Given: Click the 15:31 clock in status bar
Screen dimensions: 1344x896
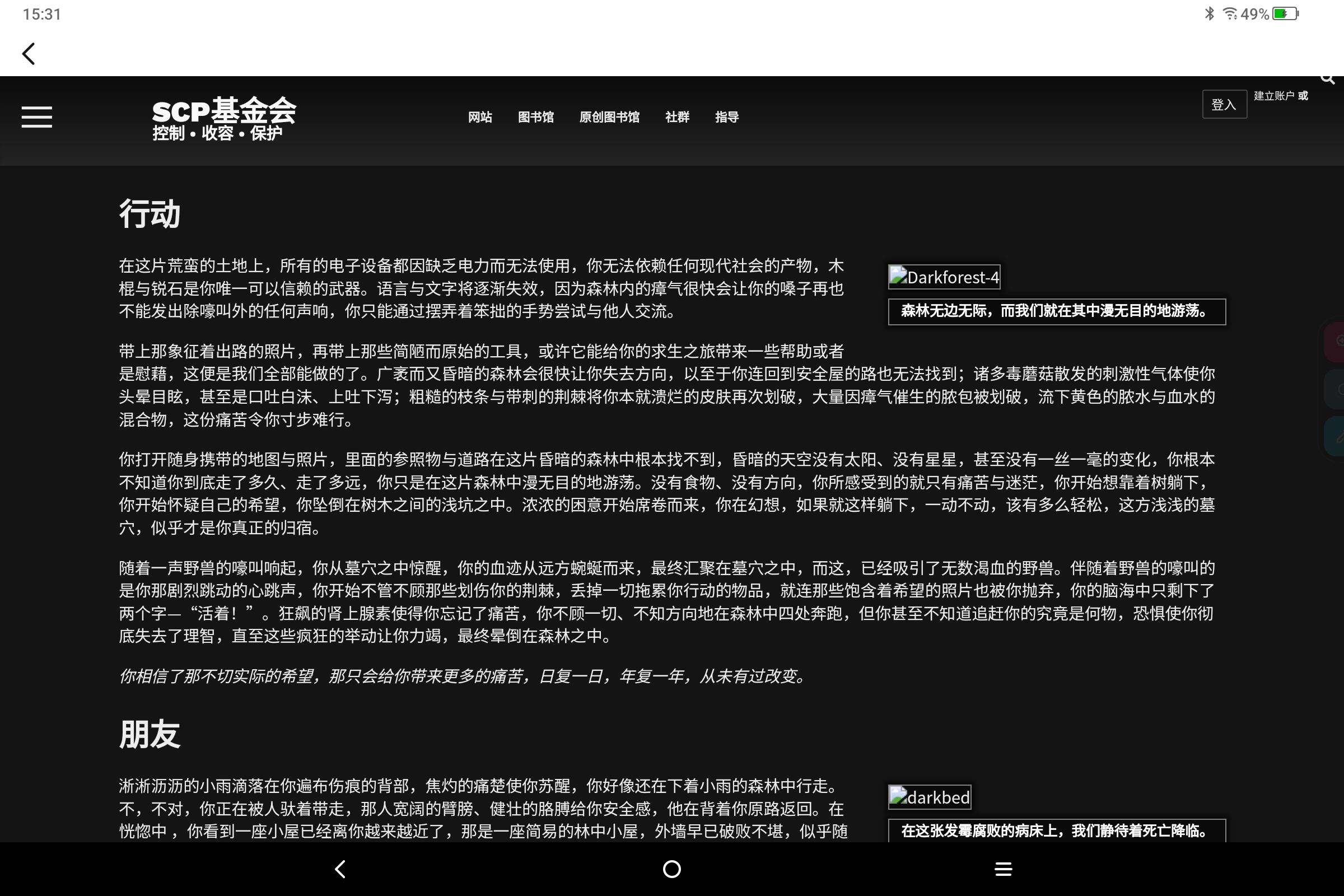Looking at the screenshot, I should (41, 13).
